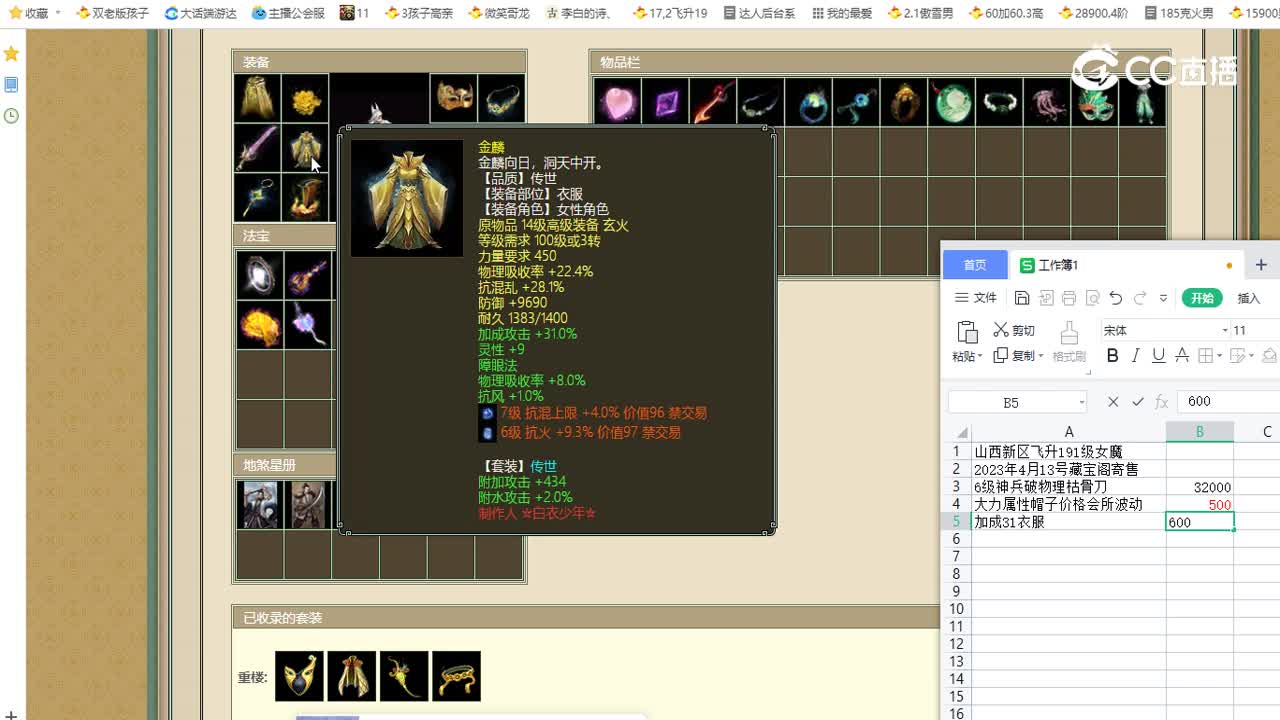This screenshot has width=1280, height=720.
Task: Click the scissors 剪切 cut button
Action: pyautogui.click(x=1014, y=330)
